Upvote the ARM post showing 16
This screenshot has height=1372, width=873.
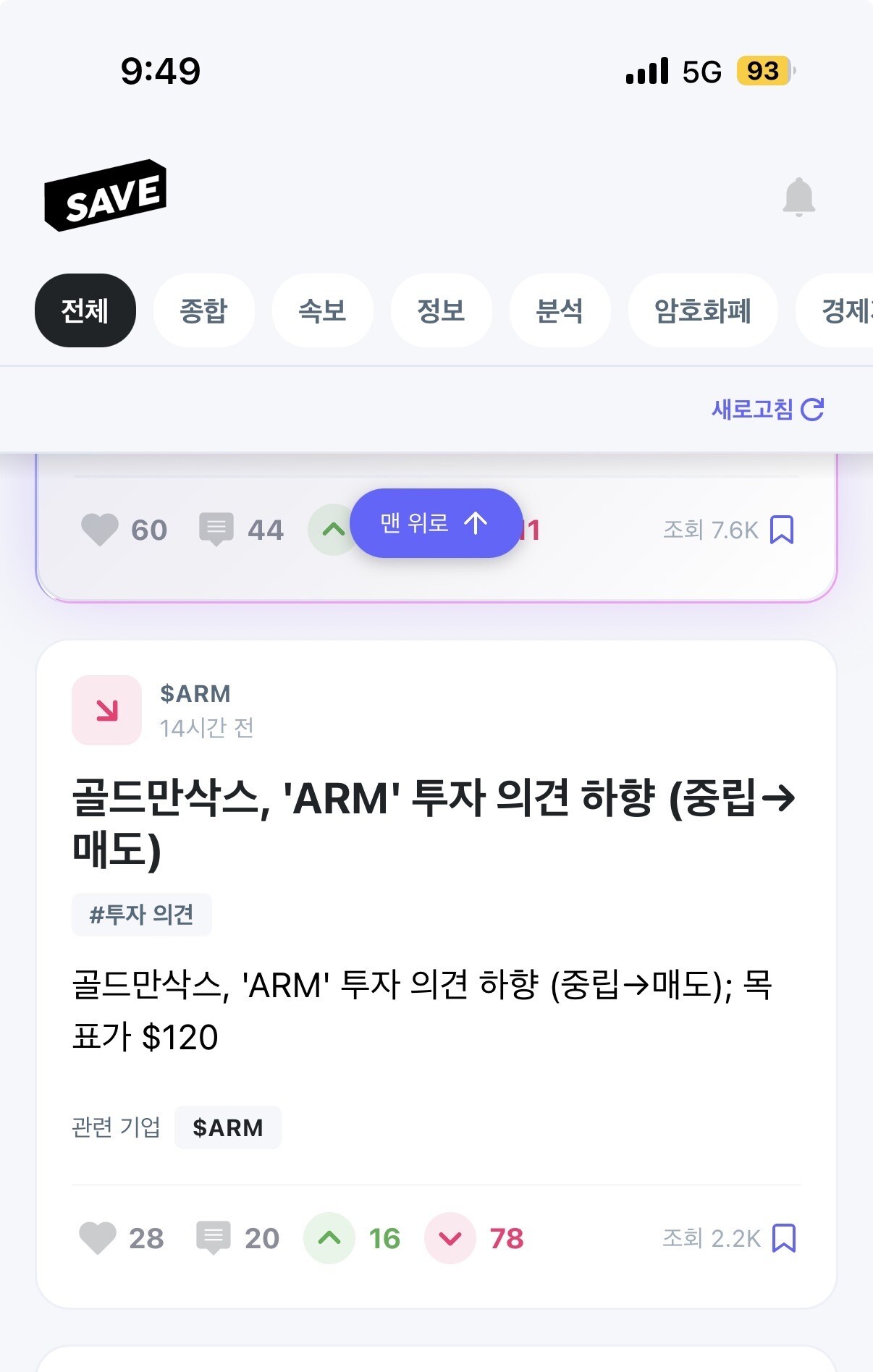[329, 1238]
